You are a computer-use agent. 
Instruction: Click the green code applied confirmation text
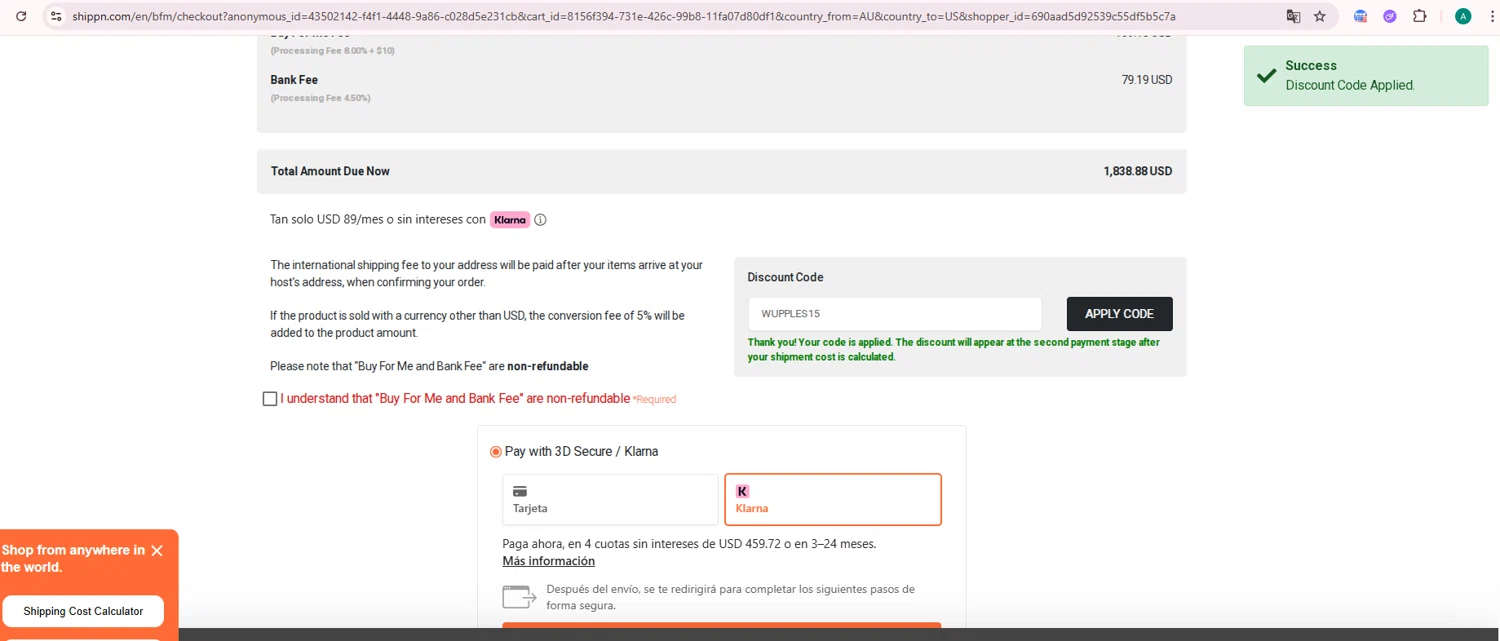click(953, 349)
